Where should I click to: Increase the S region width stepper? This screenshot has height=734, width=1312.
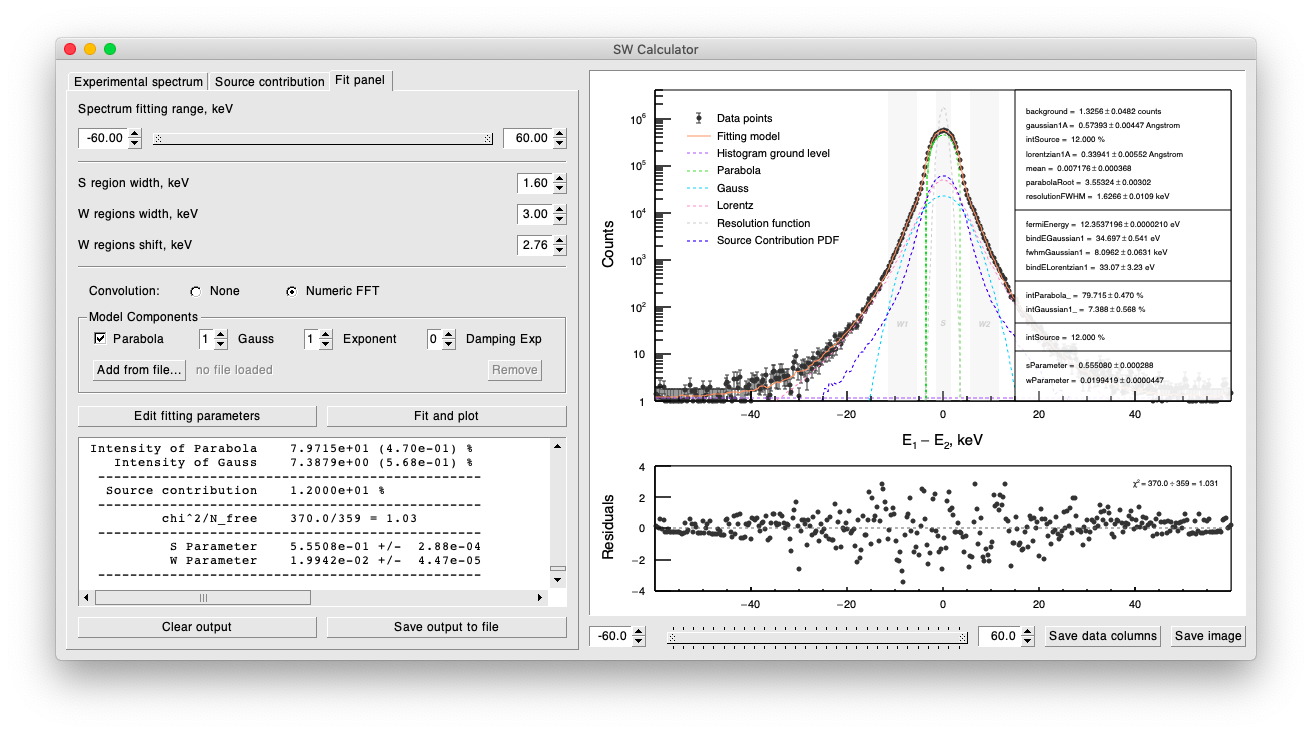coord(559,179)
